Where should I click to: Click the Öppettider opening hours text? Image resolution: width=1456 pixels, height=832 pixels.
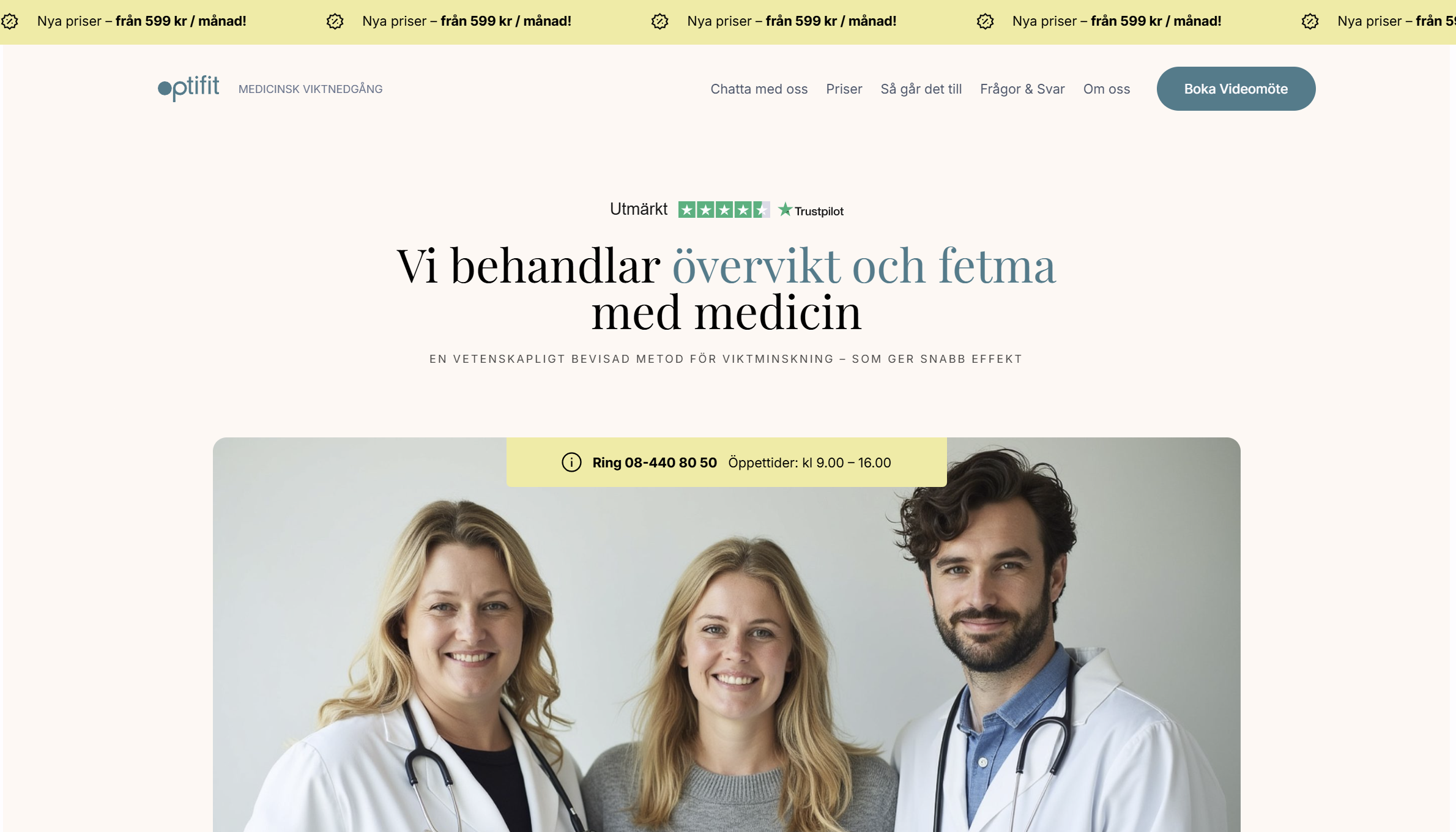[809, 462]
